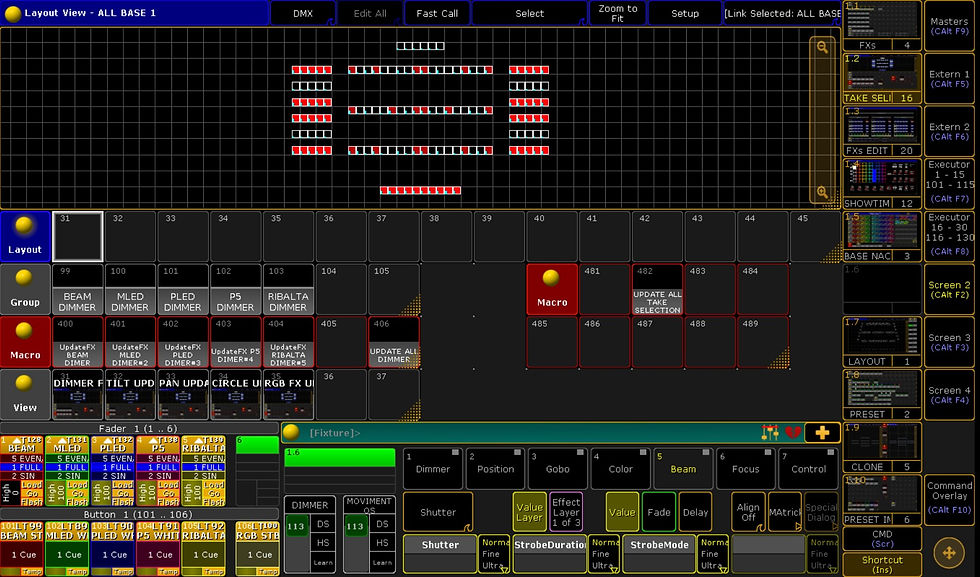Toggle DS on the DIMMER speed master
This screenshot has width=980, height=577.
tap(322, 524)
